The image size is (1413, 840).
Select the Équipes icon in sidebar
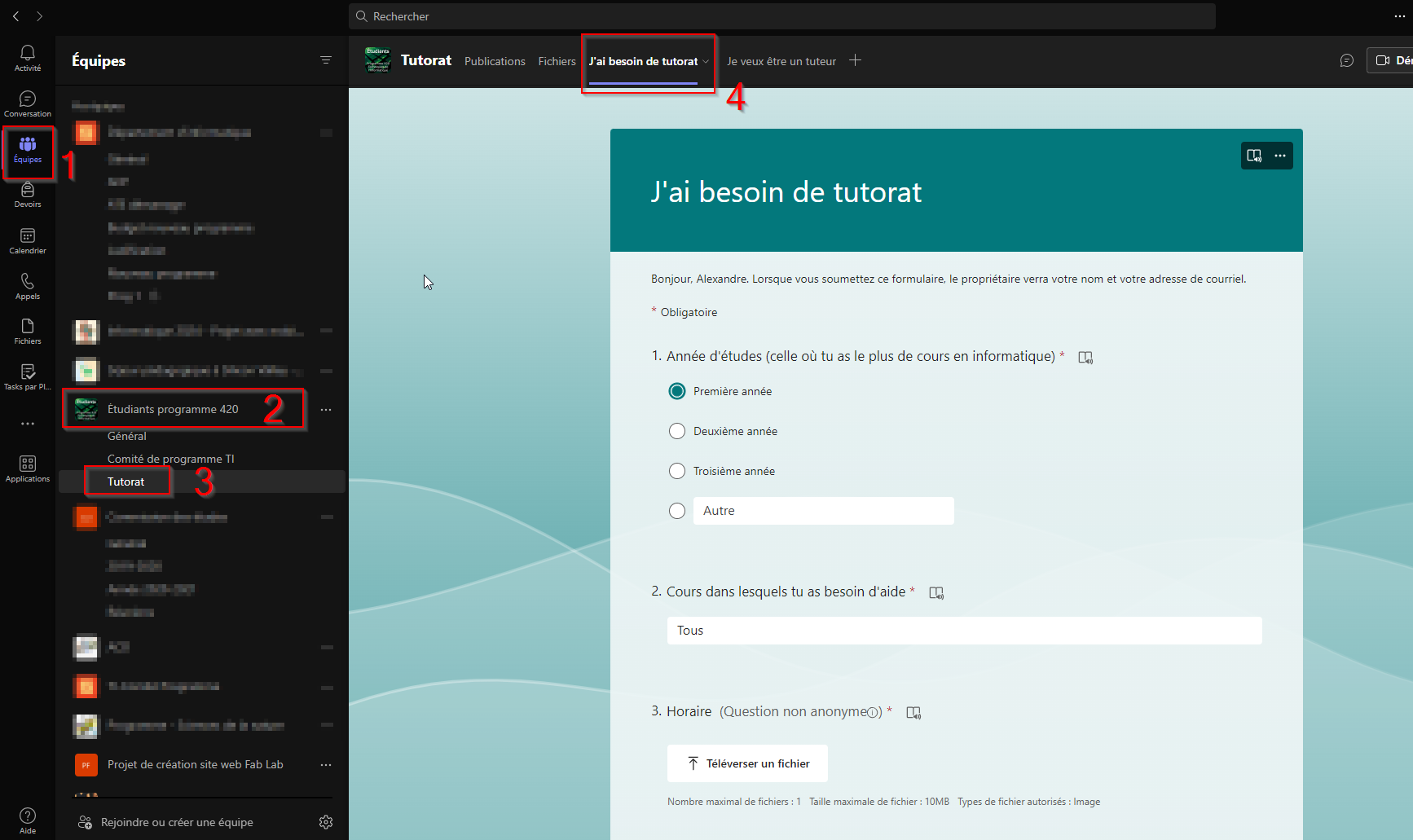tap(27, 150)
